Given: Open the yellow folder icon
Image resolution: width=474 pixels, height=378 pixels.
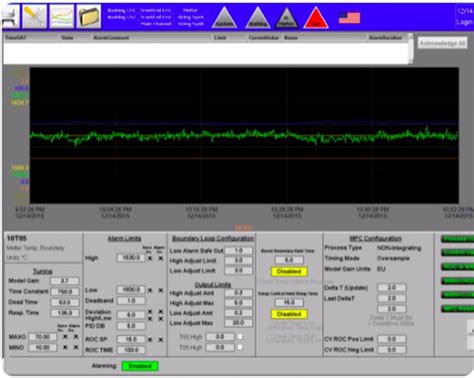Looking at the screenshot, I should (89, 16).
